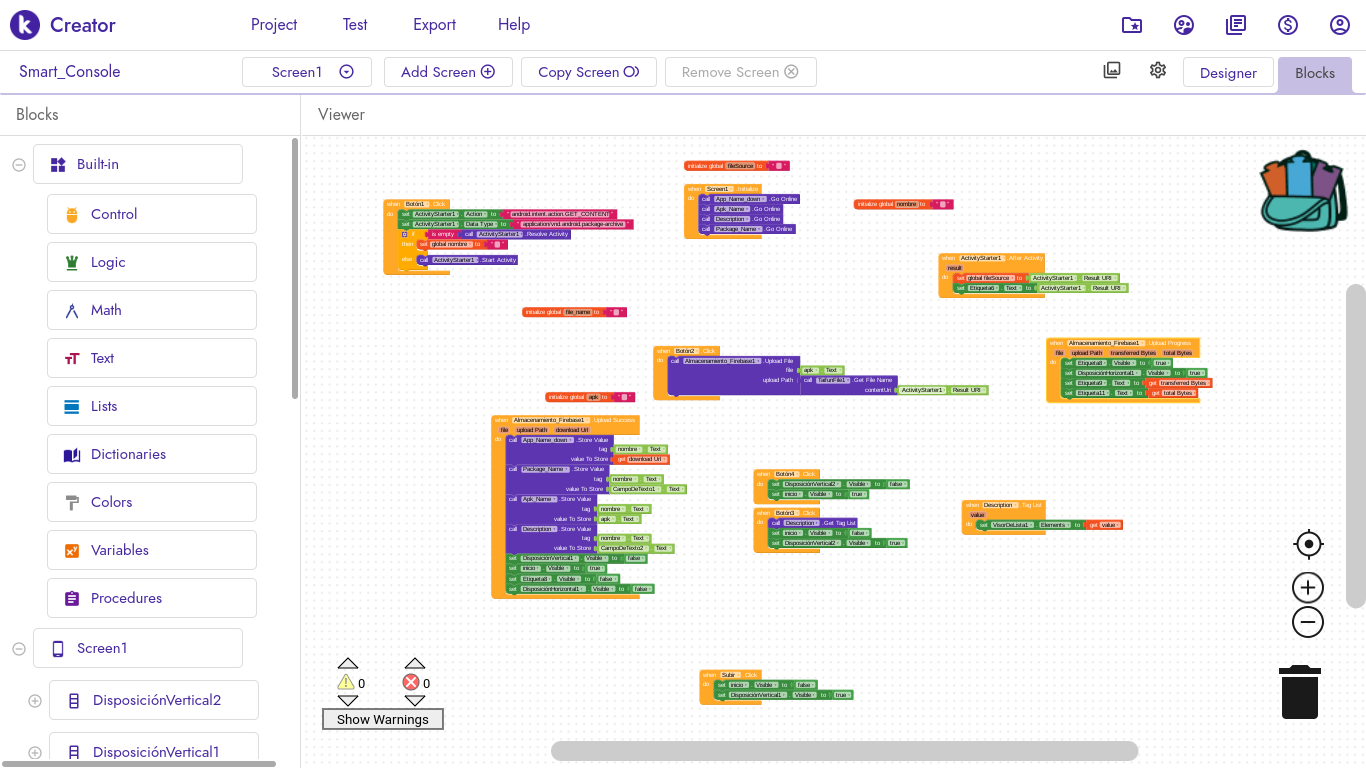
Task: Open the Export menu
Action: click(434, 25)
